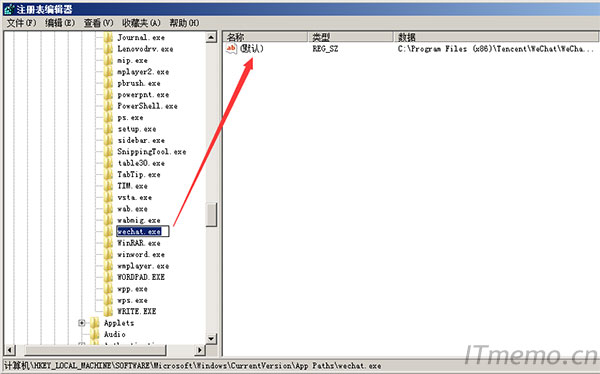This screenshot has width=600, height=374.
Task: Click the folder icon beside SnippingTool.exe
Action: pyautogui.click(x=108, y=152)
